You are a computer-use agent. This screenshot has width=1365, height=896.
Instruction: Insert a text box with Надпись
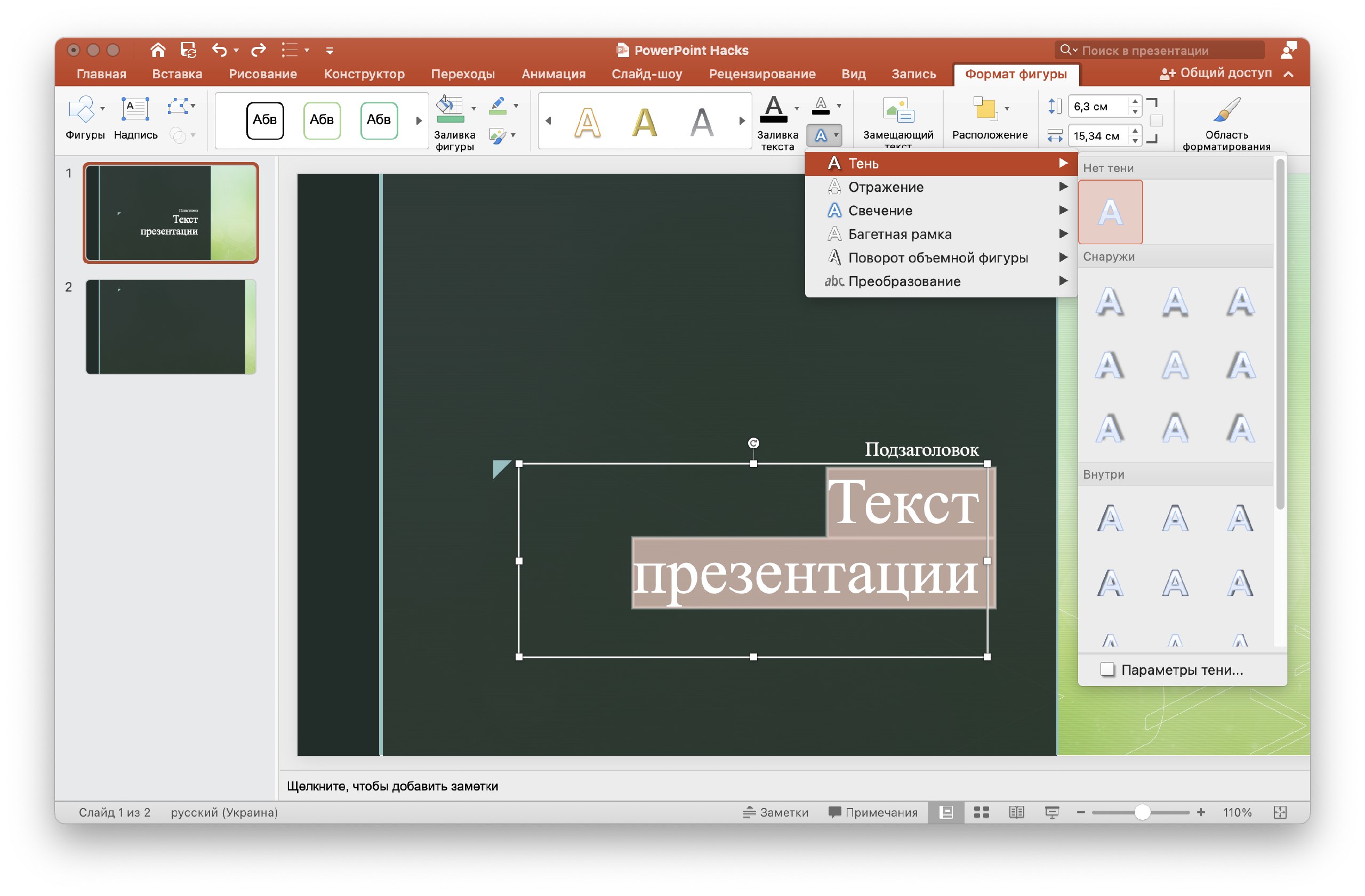[x=135, y=109]
